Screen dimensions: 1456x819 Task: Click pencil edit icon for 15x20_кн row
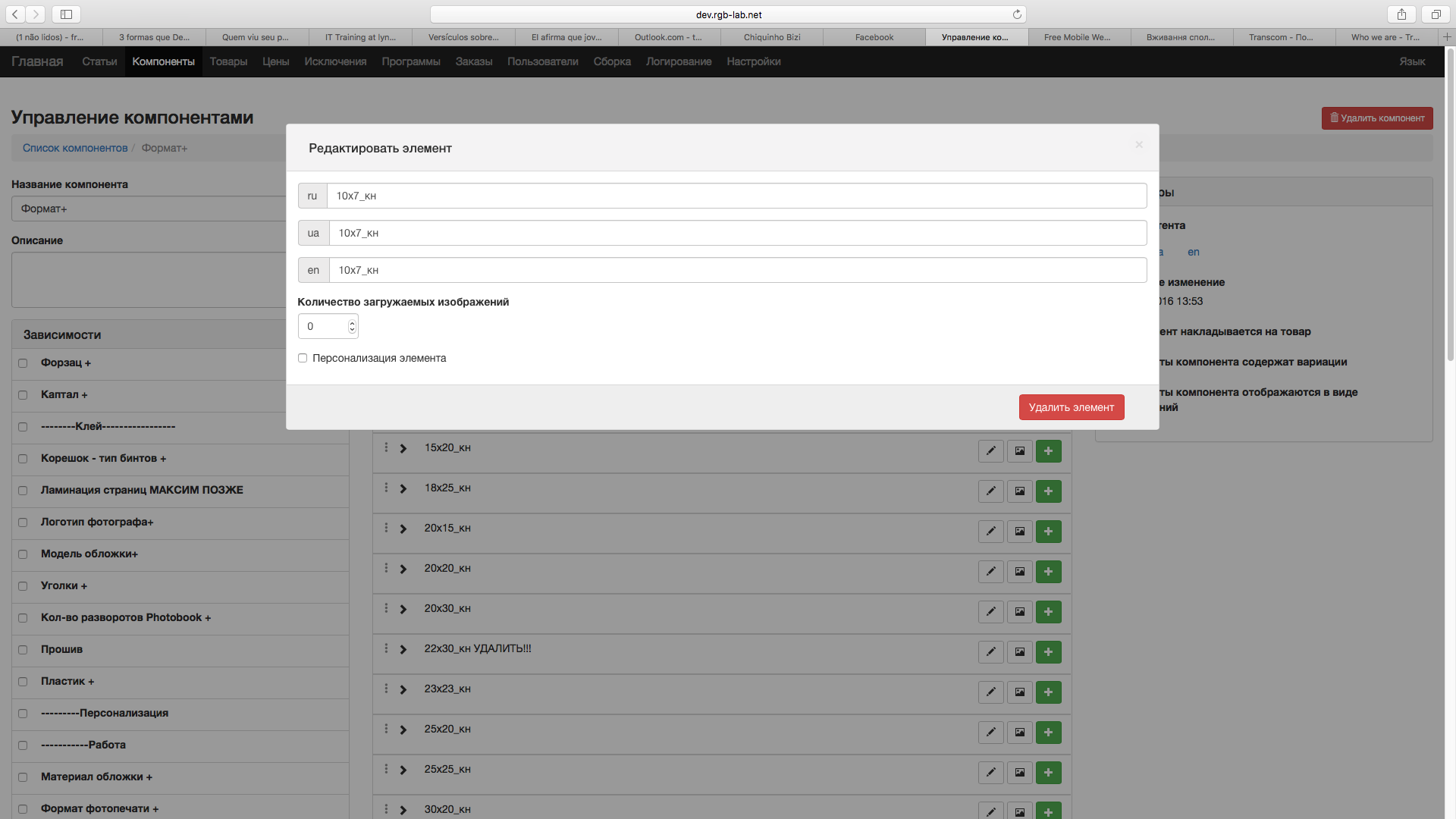click(x=990, y=451)
